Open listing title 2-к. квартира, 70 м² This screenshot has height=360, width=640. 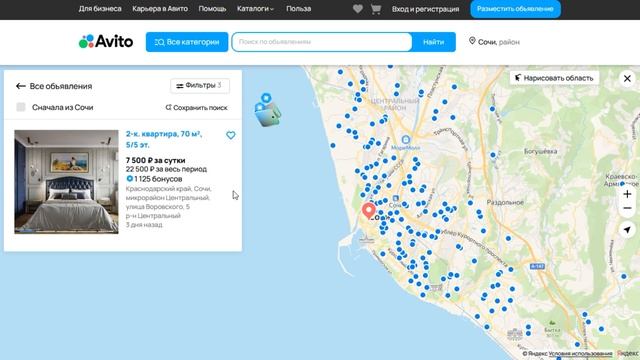click(164, 139)
